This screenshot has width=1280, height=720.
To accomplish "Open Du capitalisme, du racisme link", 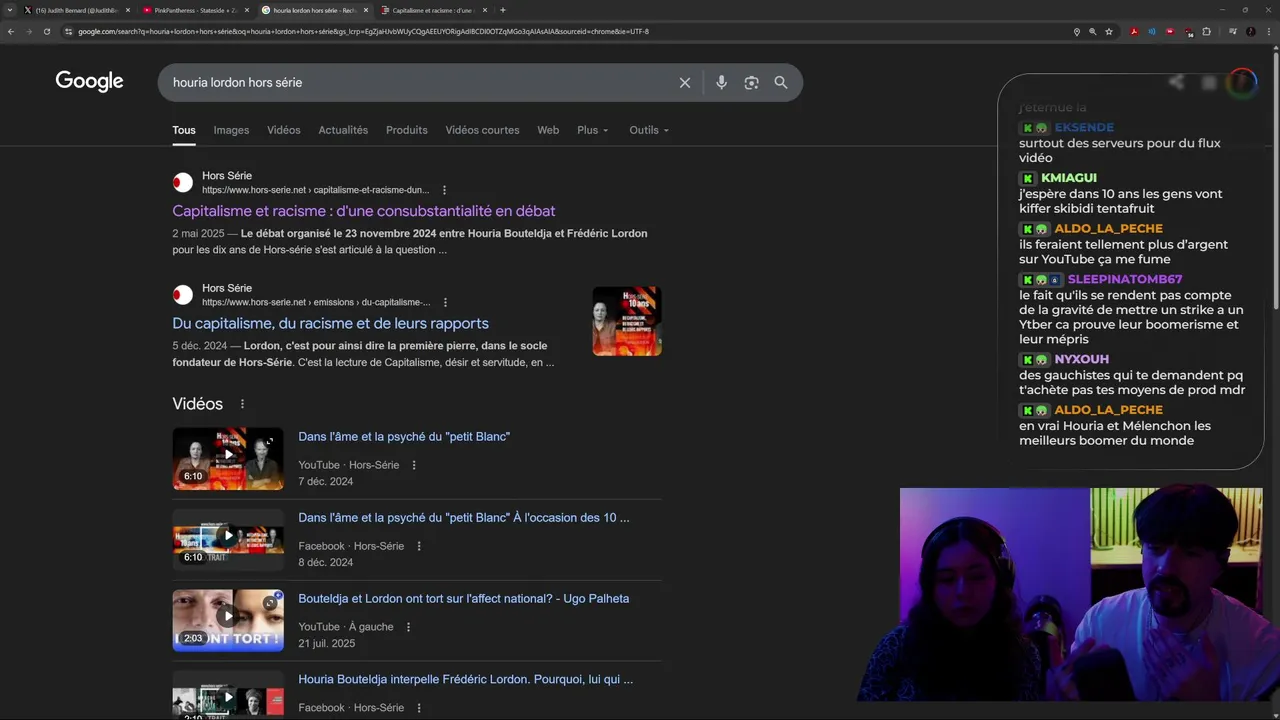I will 330,323.
